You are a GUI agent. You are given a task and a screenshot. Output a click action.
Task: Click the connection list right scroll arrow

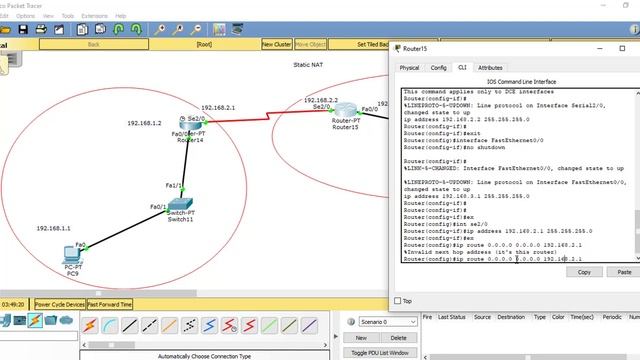tap(325, 345)
